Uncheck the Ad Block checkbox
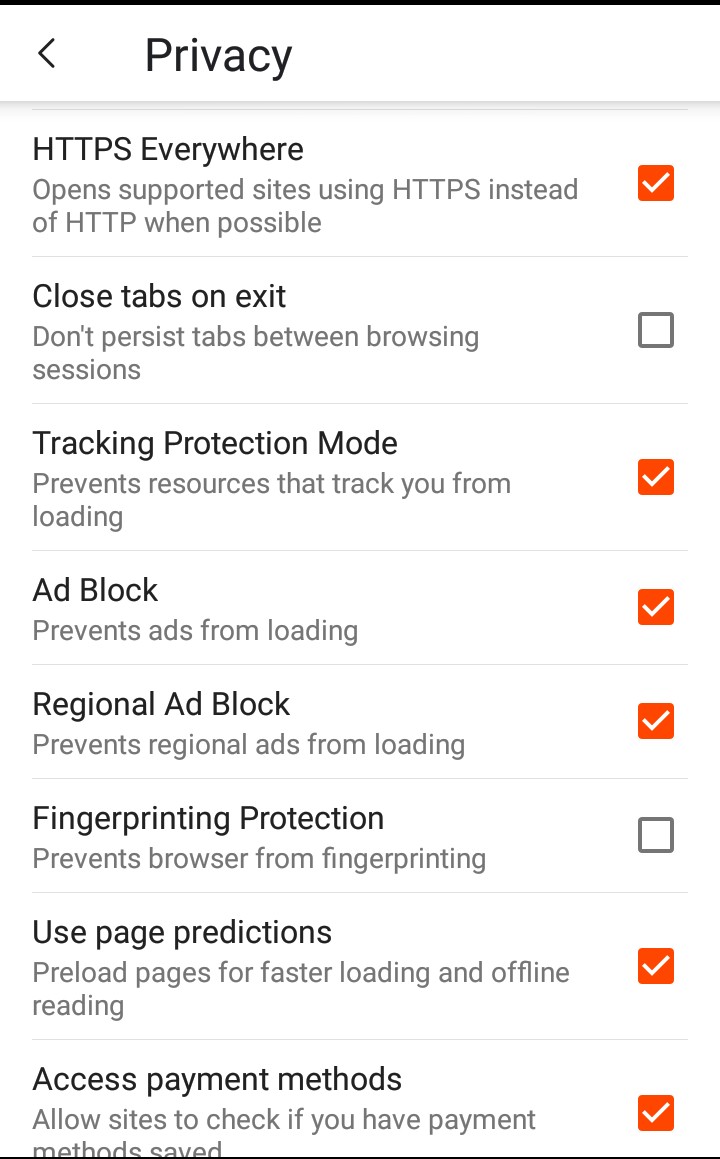Image resolution: width=720 pixels, height=1159 pixels. (x=656, y=607)
